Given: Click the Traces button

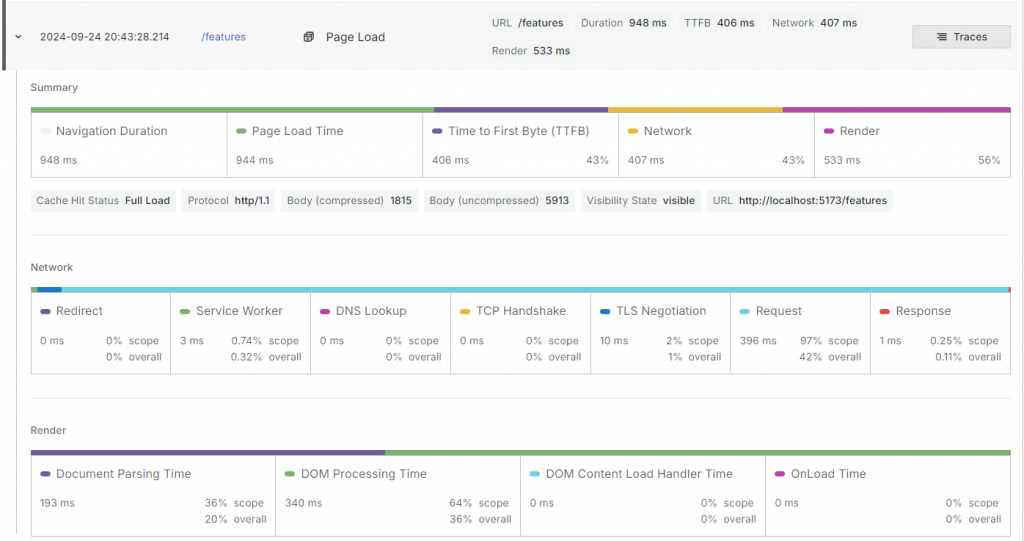Looking at the screenshot, I should [961, 37].
